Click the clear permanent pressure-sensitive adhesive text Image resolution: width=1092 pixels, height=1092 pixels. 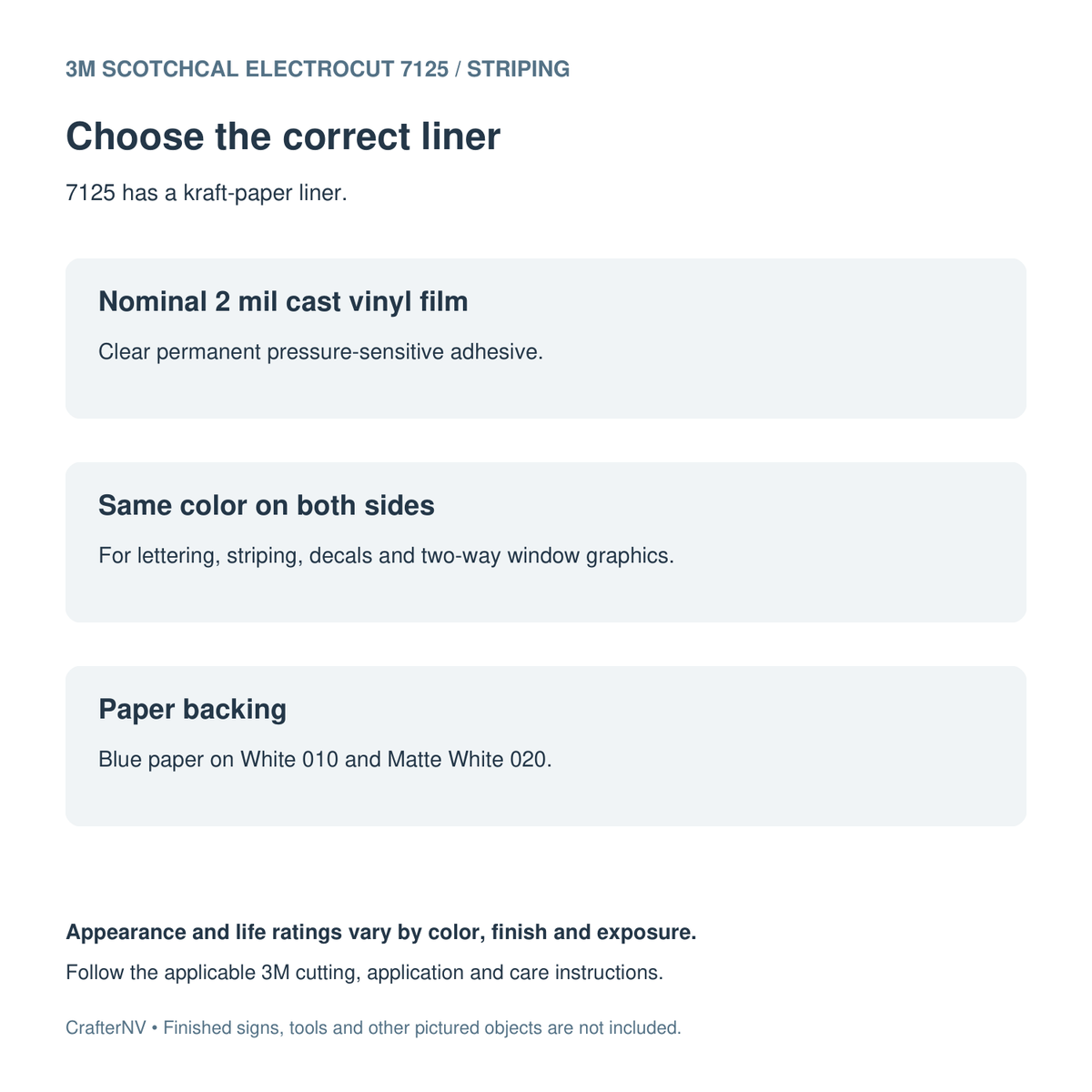click(x=320, y=352)
